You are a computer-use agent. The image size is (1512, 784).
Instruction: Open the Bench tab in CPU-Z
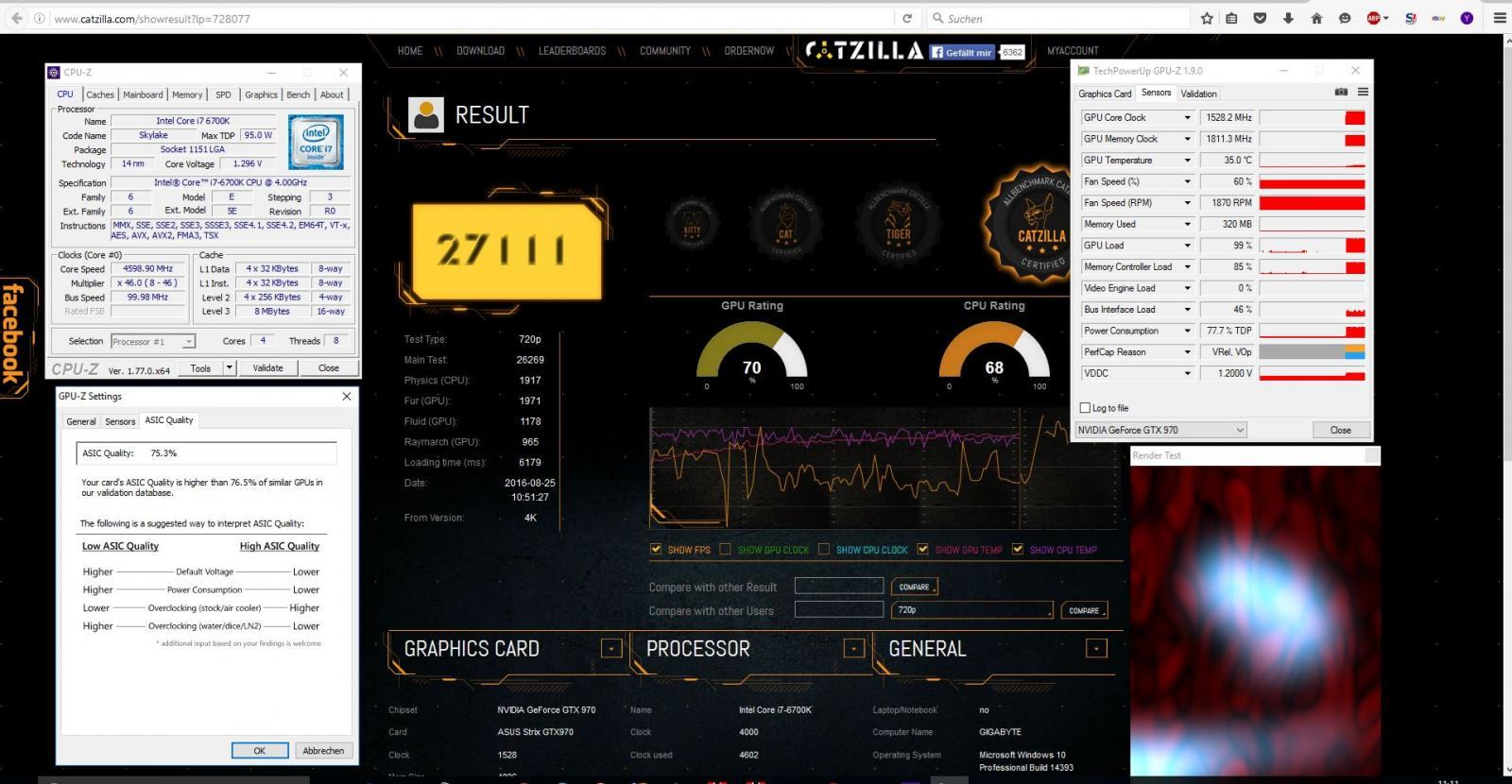[298, 94]
